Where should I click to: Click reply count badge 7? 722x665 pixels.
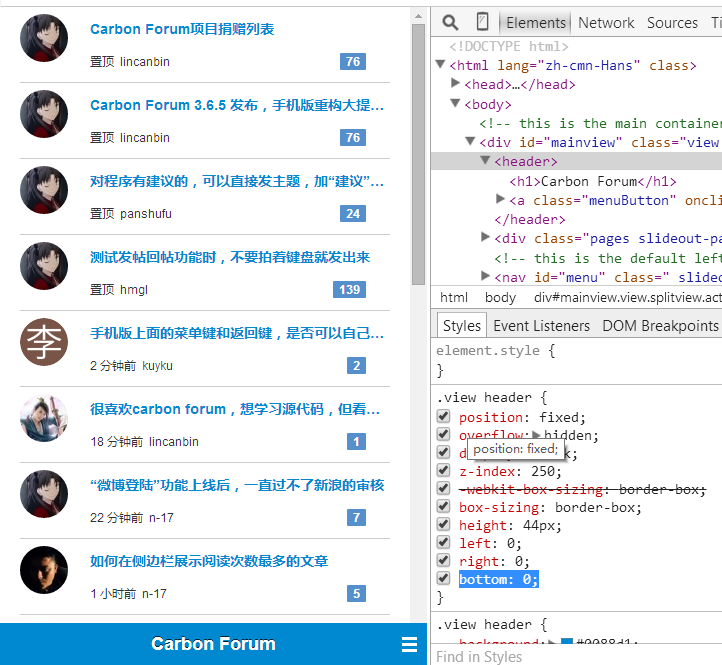tap(356, 518)
